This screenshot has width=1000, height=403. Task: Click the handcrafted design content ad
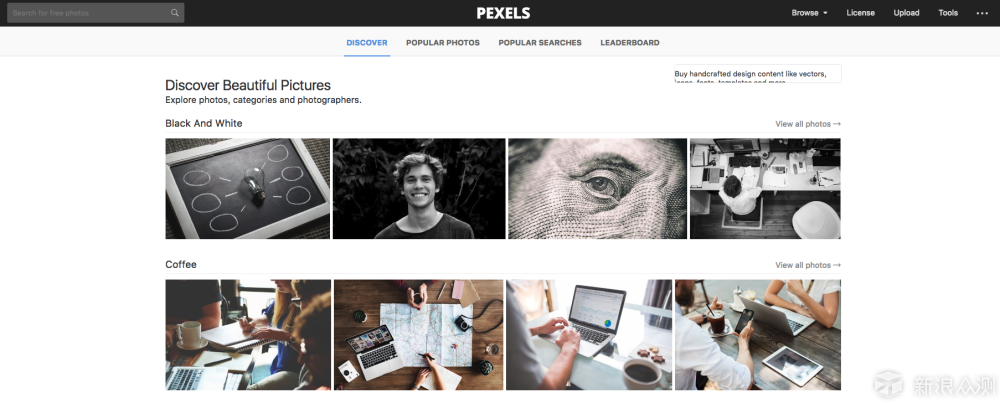click(758, 73)
